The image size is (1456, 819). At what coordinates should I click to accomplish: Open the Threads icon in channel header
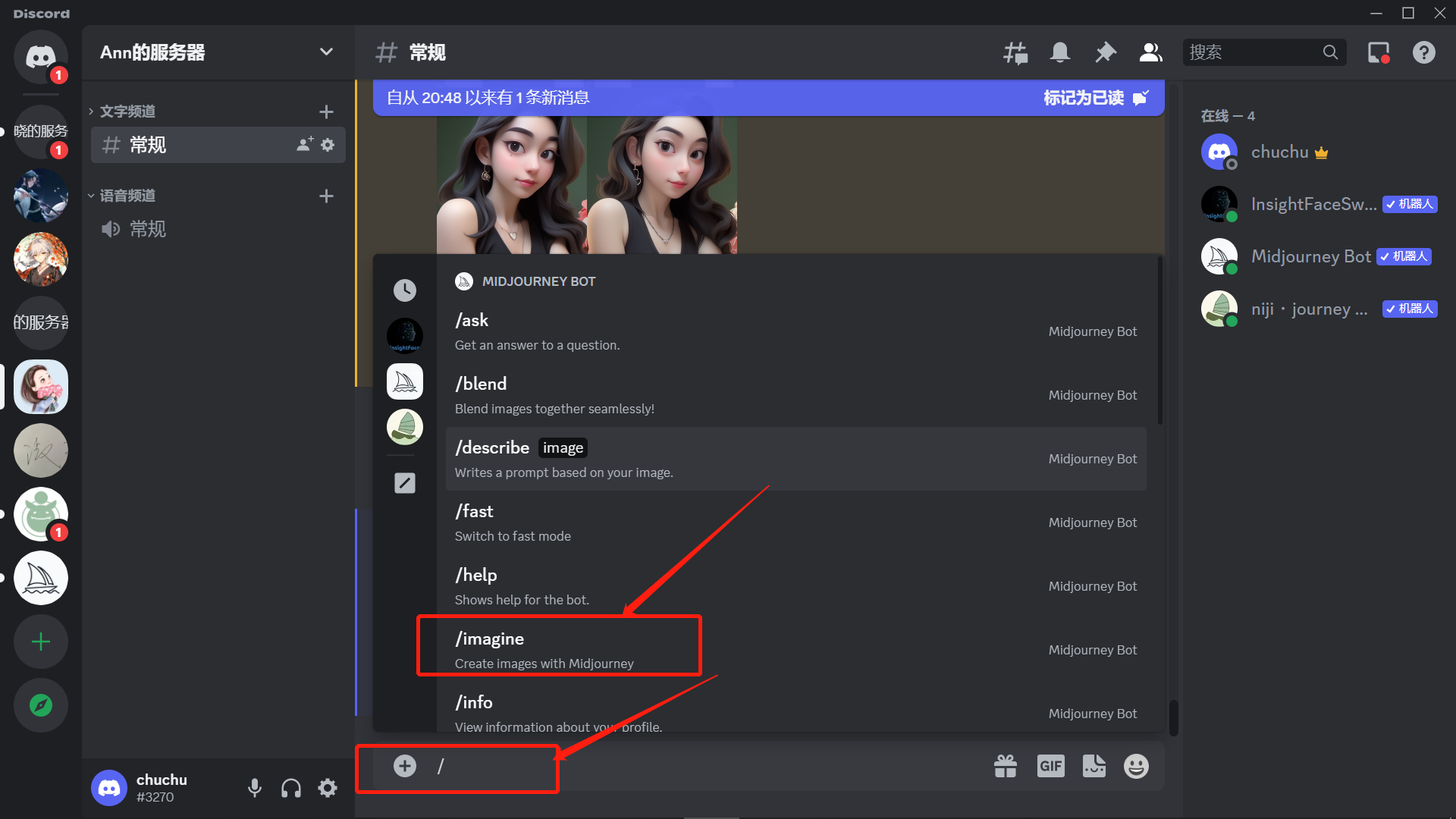pyautogui.click(x=1015, y=52)
